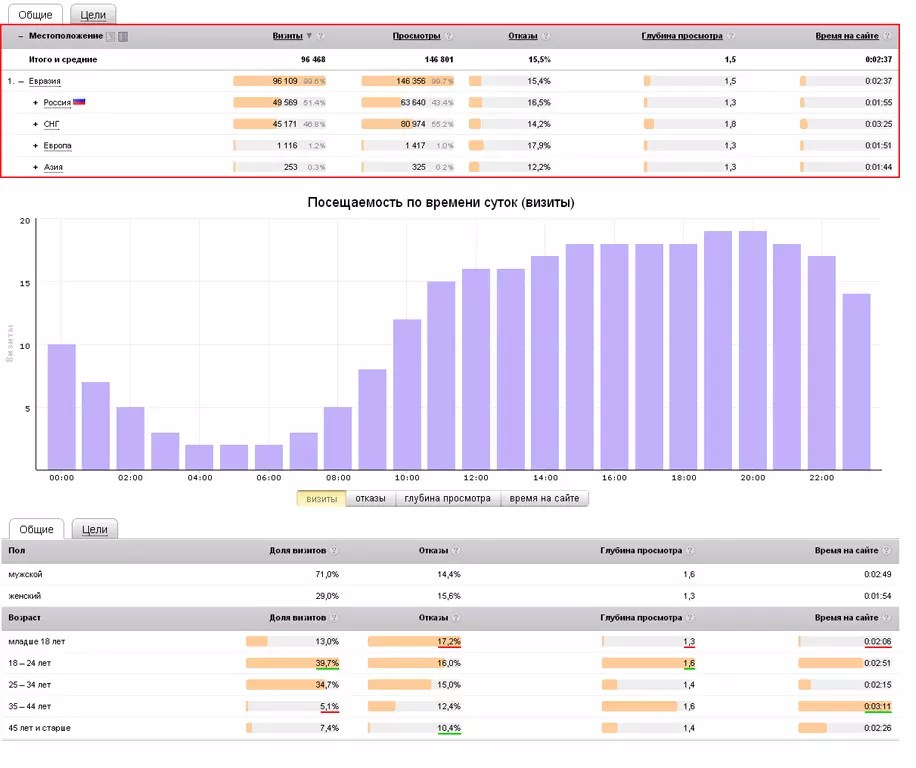Click the help icon by Время на сайте in top table
Screen dimensions: 916x768
887,36
